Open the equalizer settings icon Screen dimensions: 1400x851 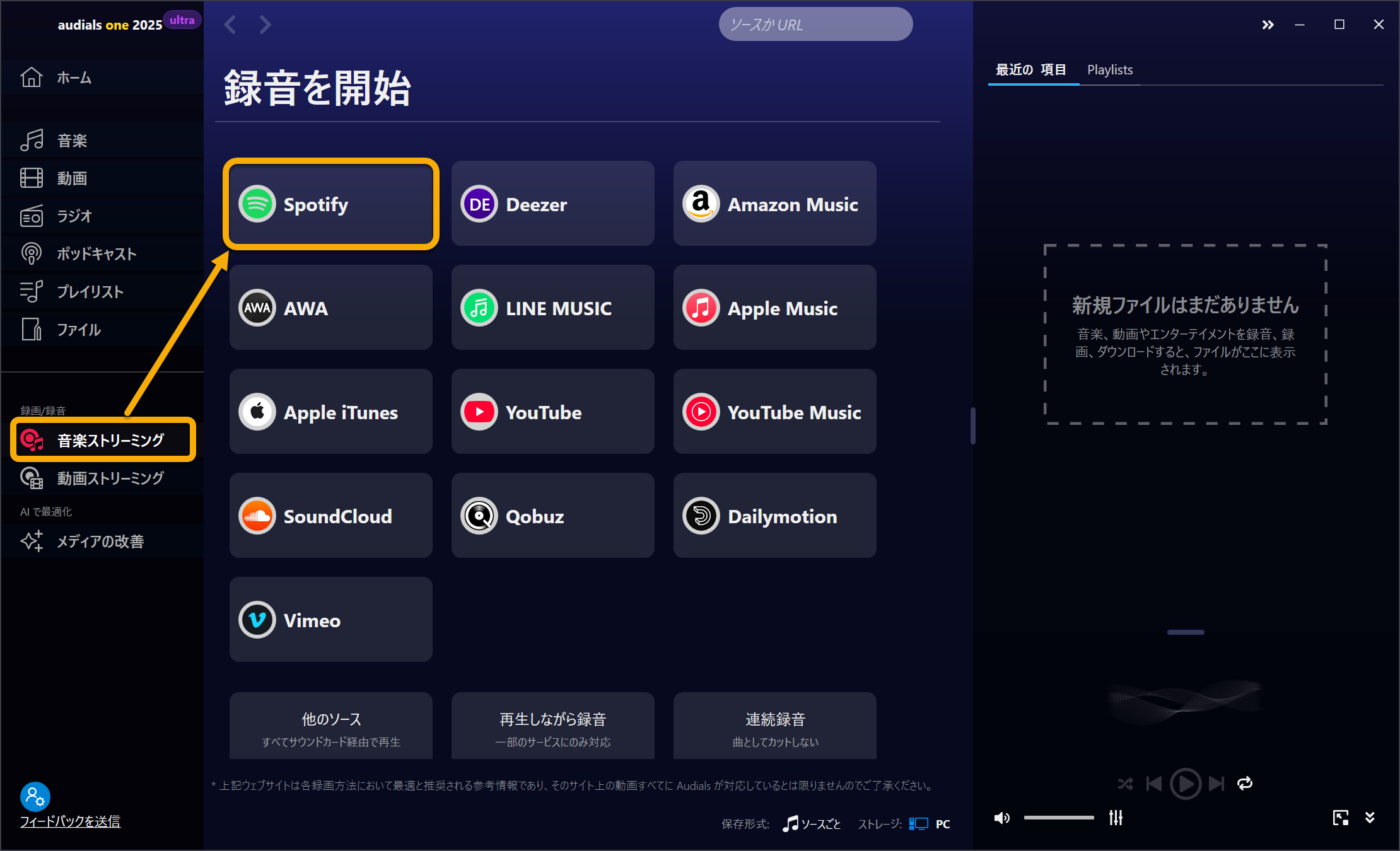point(1116,818)
